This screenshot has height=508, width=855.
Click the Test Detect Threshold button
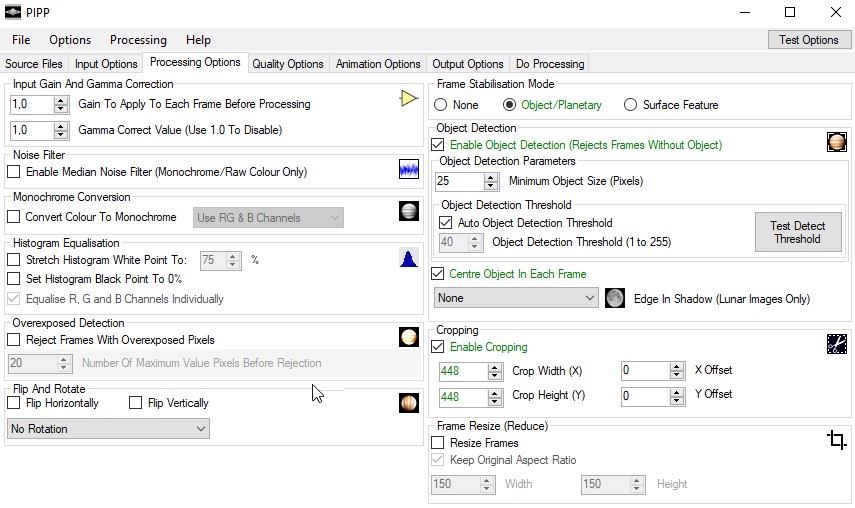(x=798, y=232)
